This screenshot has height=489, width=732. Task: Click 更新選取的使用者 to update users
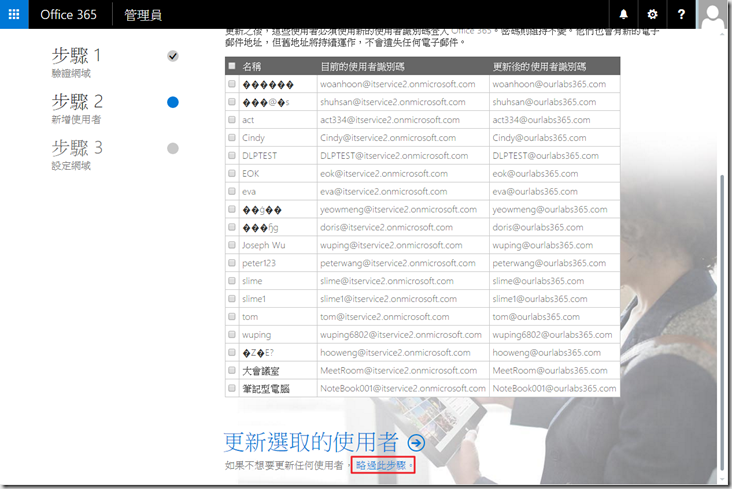click(x=312, y=442)
